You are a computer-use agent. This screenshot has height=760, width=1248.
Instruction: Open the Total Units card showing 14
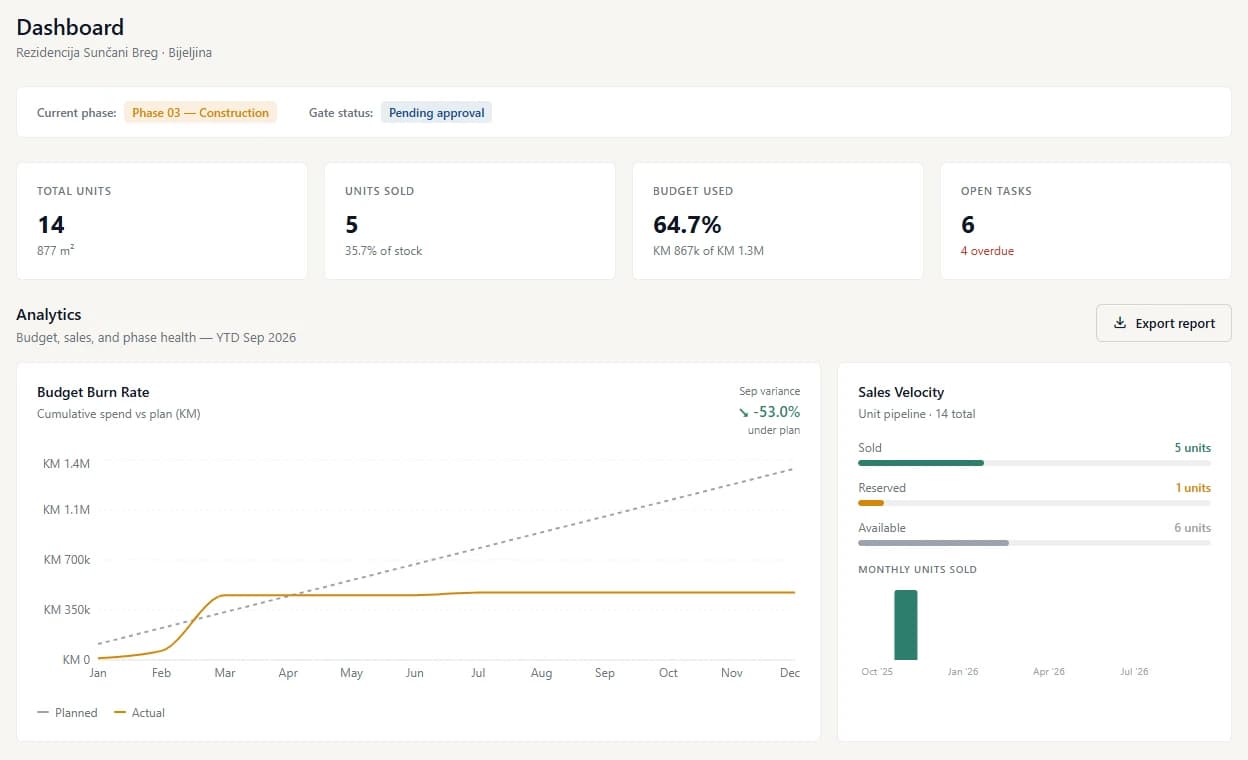(x=162, y=221)
